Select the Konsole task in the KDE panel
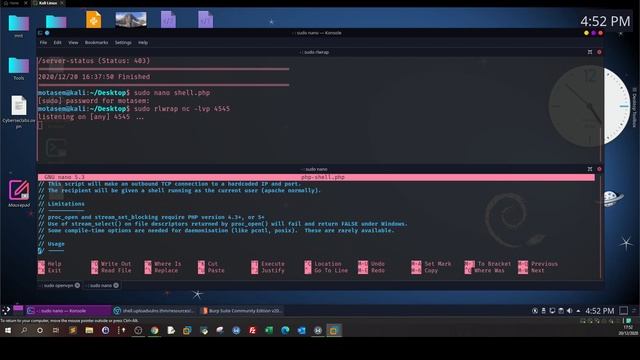The width and height of the screenshot is (640, 360). (68, 311)
